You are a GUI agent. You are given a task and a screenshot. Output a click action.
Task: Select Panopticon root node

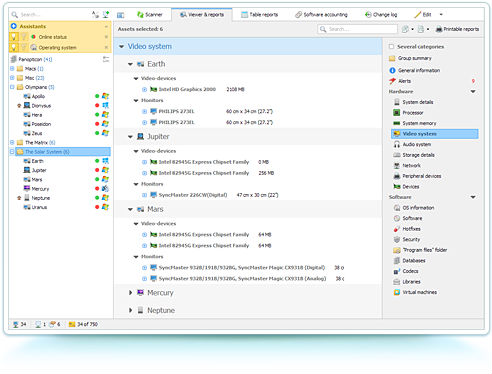(31, 59)
